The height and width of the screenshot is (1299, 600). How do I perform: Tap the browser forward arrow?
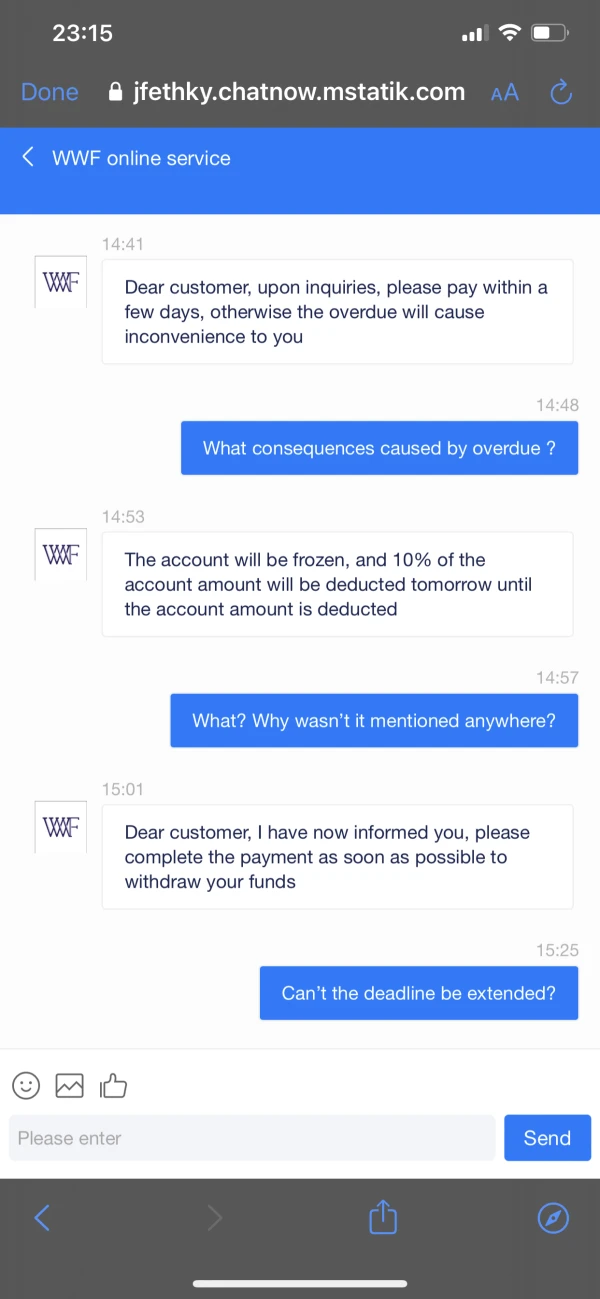coord(214,1217)
